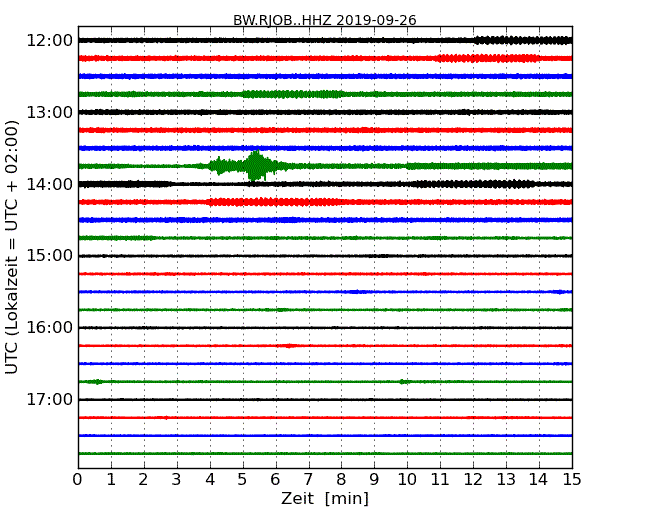Click the 17:00 time label

tap(50, 399)
